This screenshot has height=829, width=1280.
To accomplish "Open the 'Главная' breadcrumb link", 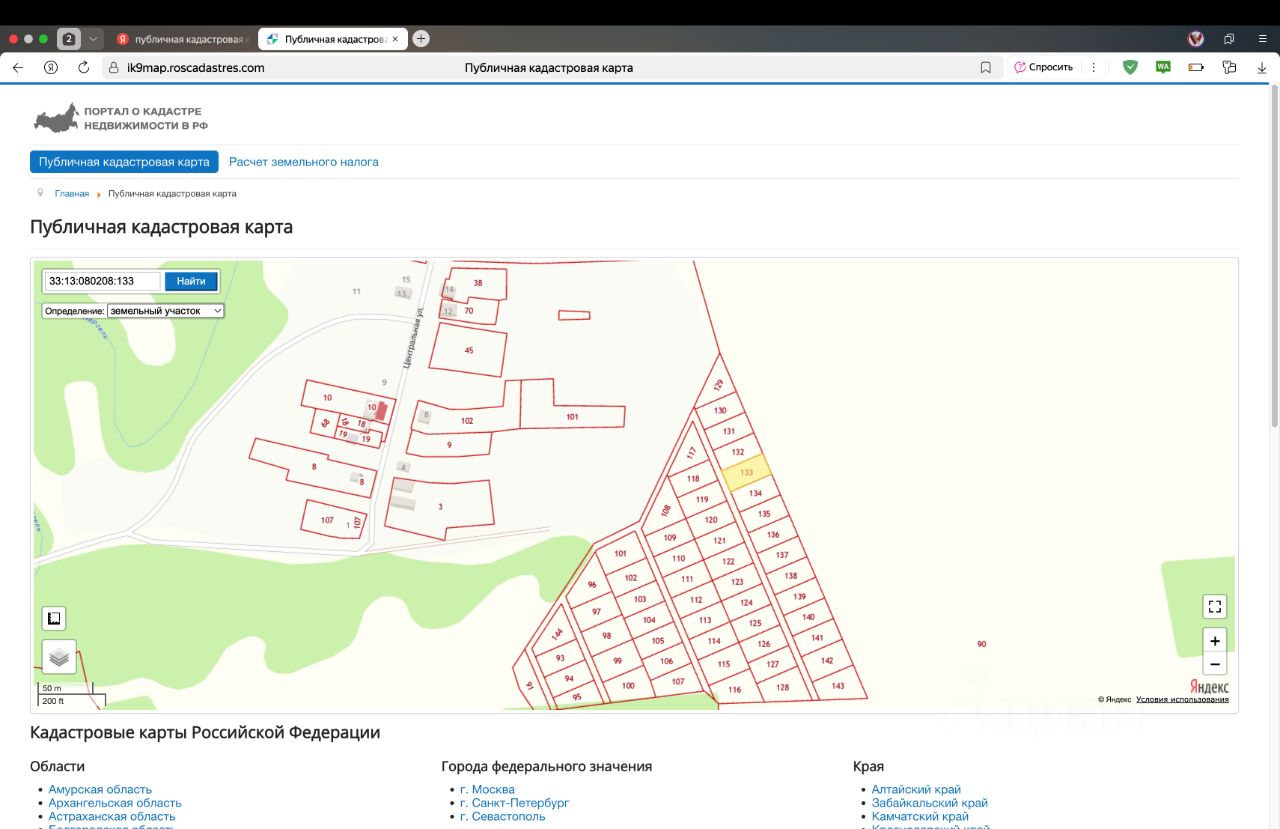I will (x=71, y=193).
